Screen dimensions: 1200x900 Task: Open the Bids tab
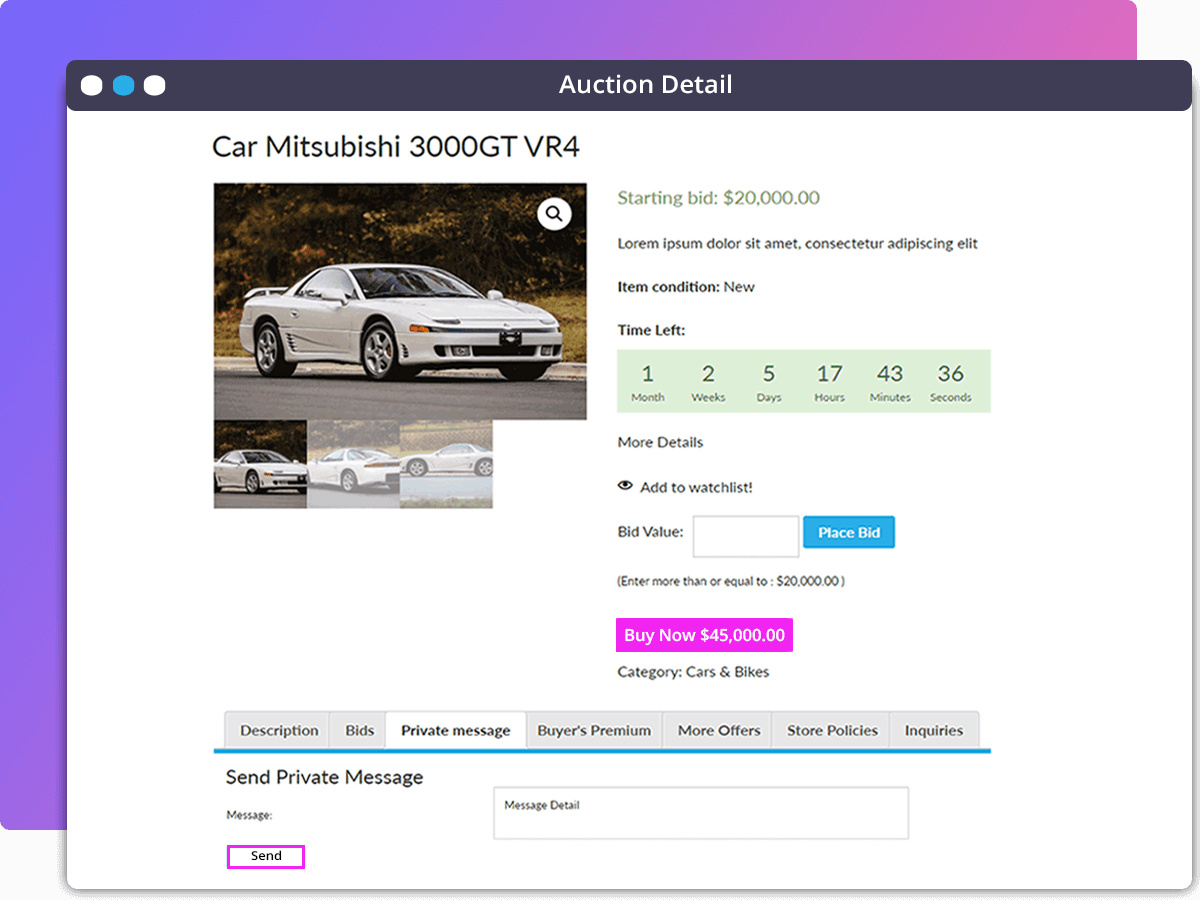pyautogui.click(x=359, y=730)
